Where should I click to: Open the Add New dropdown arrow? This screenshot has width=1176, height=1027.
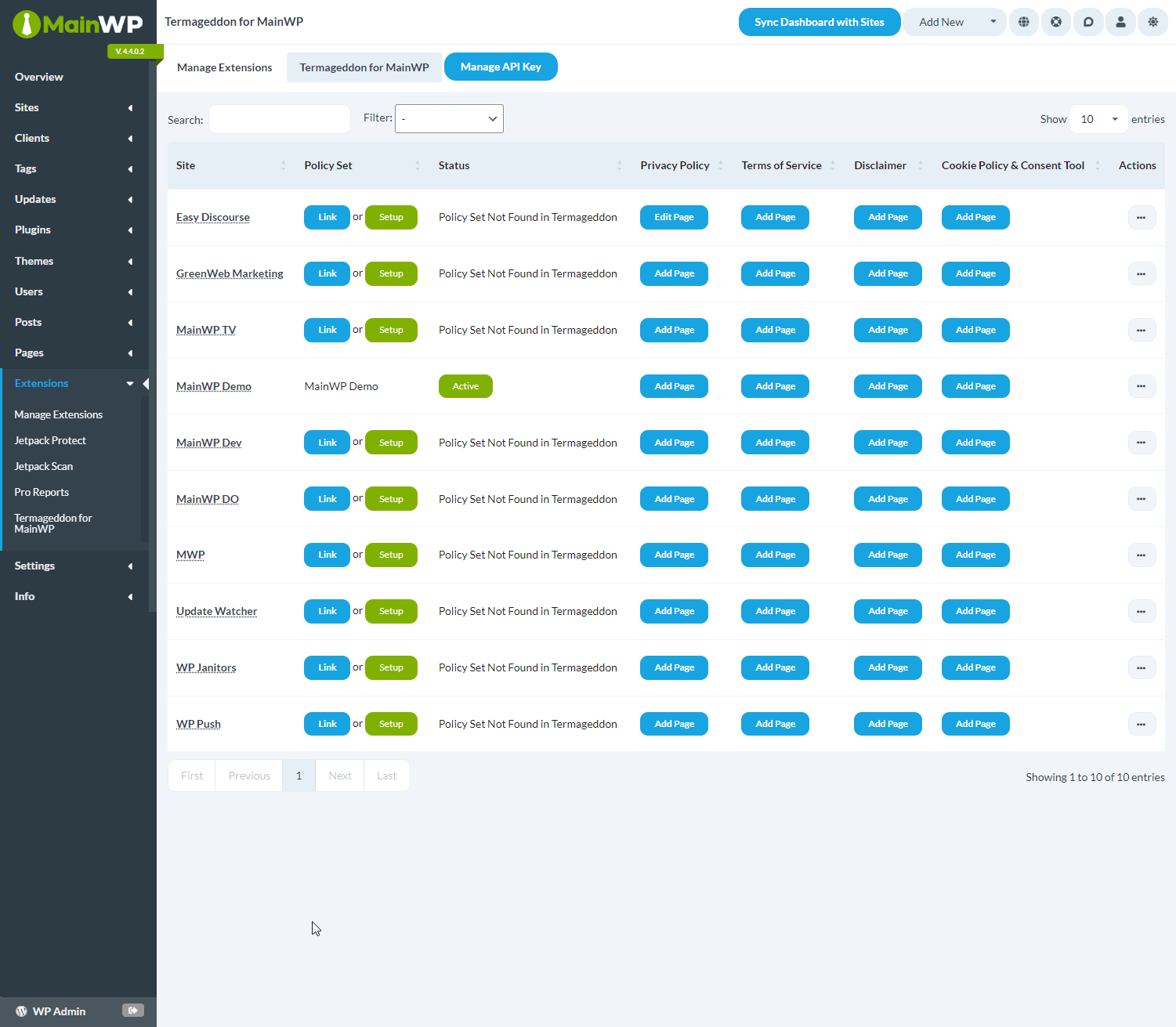pyautogui.click(x=992, y=22)
